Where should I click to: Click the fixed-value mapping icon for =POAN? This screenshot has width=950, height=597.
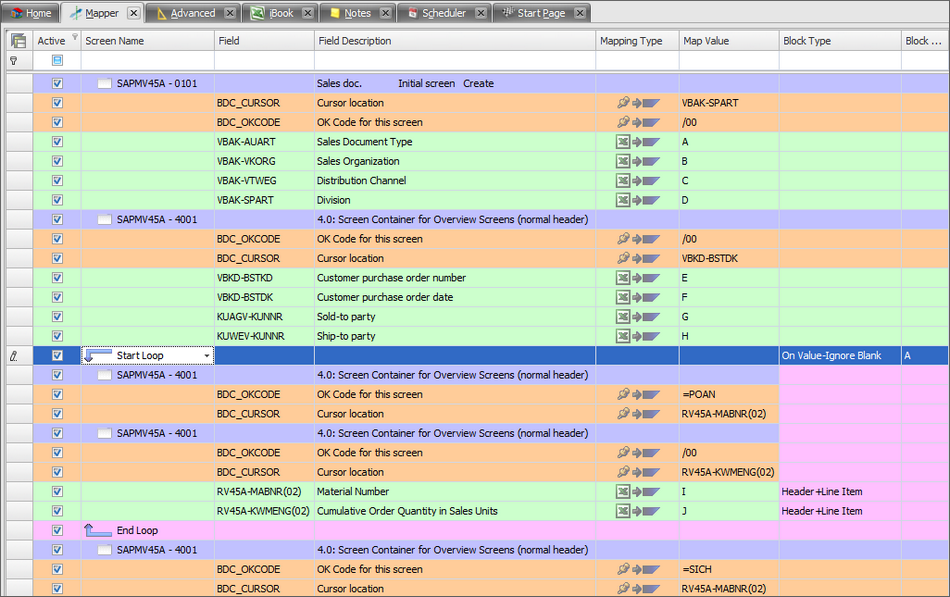(x=623, y=394)
